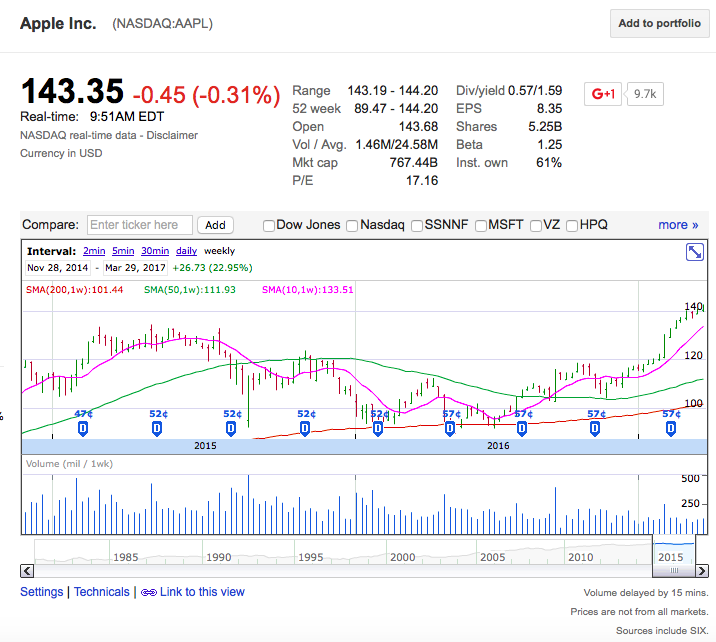Screen dimensions: 716x642
Task: Click the Add to portfolio button
Action: pyautogui.click(x=659, y=23)
